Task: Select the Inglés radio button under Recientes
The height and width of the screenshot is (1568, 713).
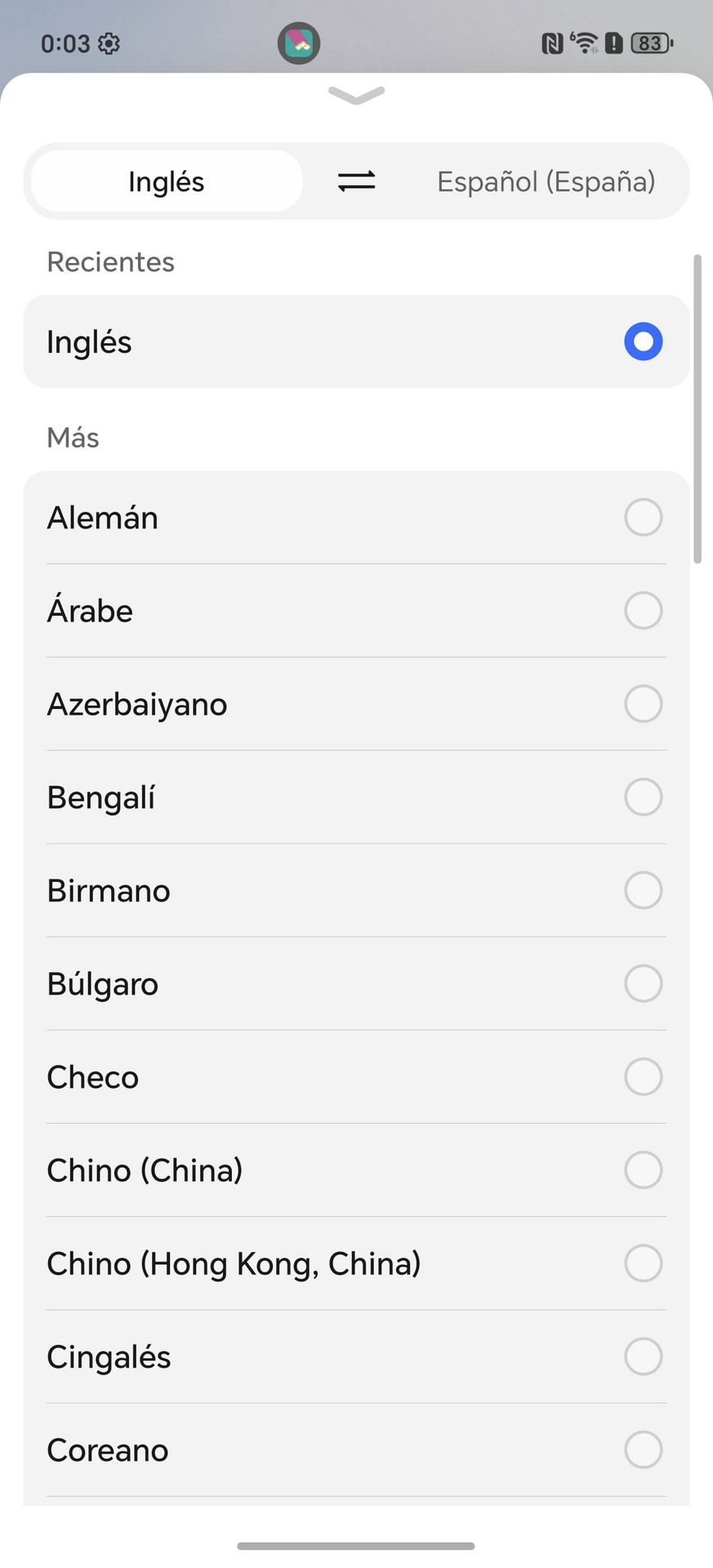Action: tap(643, 341)
